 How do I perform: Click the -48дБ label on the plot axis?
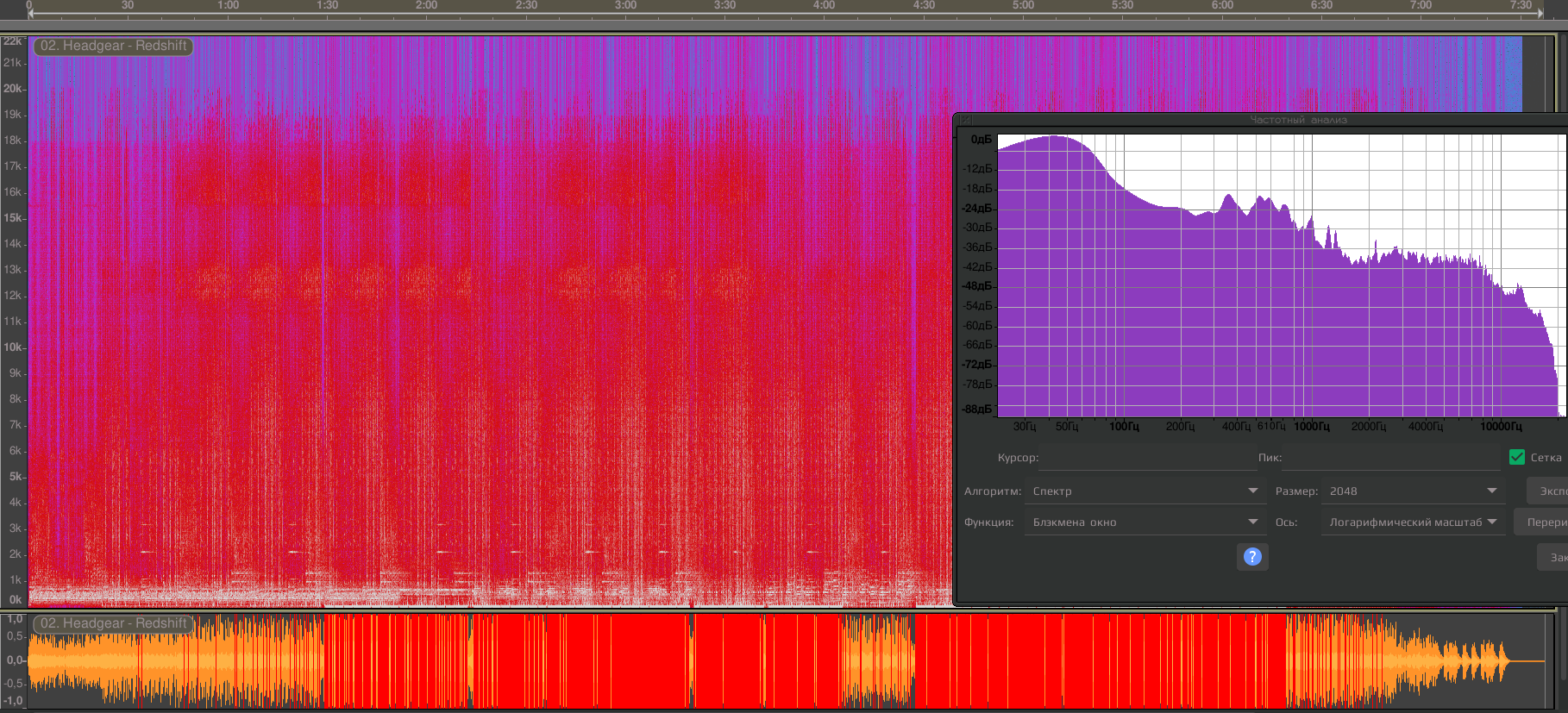point(978,285)
